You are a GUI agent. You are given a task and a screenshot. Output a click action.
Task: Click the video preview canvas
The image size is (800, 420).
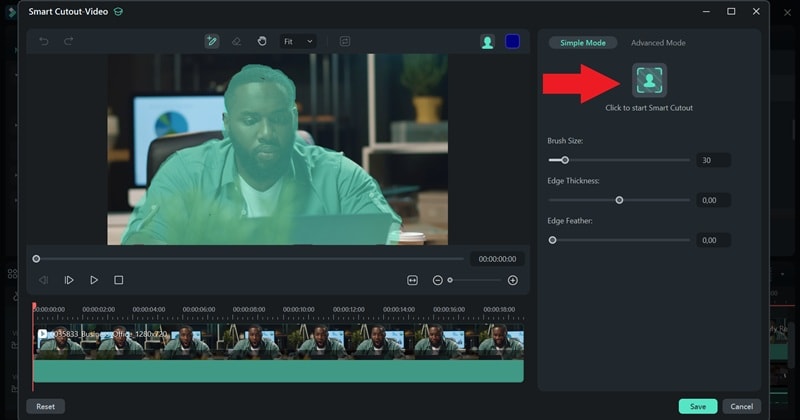pos(278,150)
